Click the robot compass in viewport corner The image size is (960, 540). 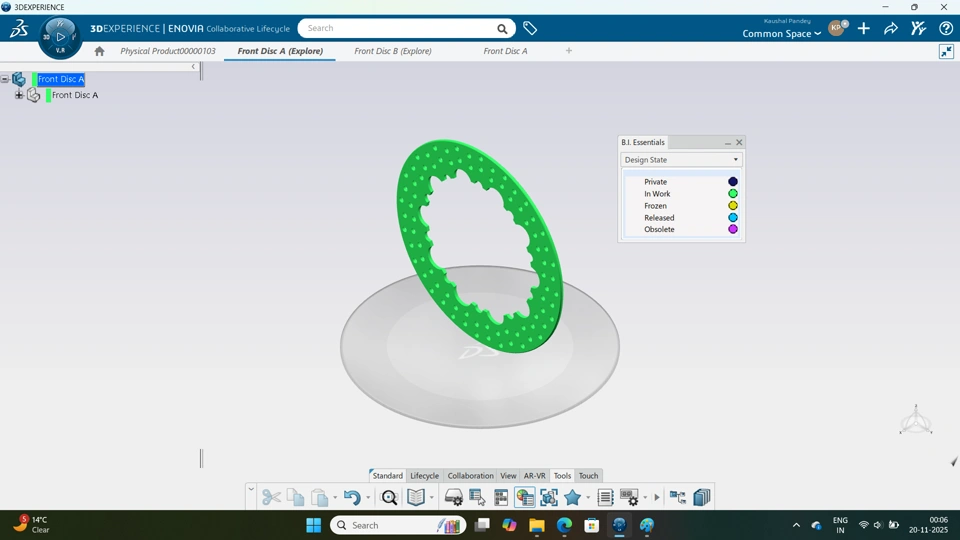(x=916, y=420)
